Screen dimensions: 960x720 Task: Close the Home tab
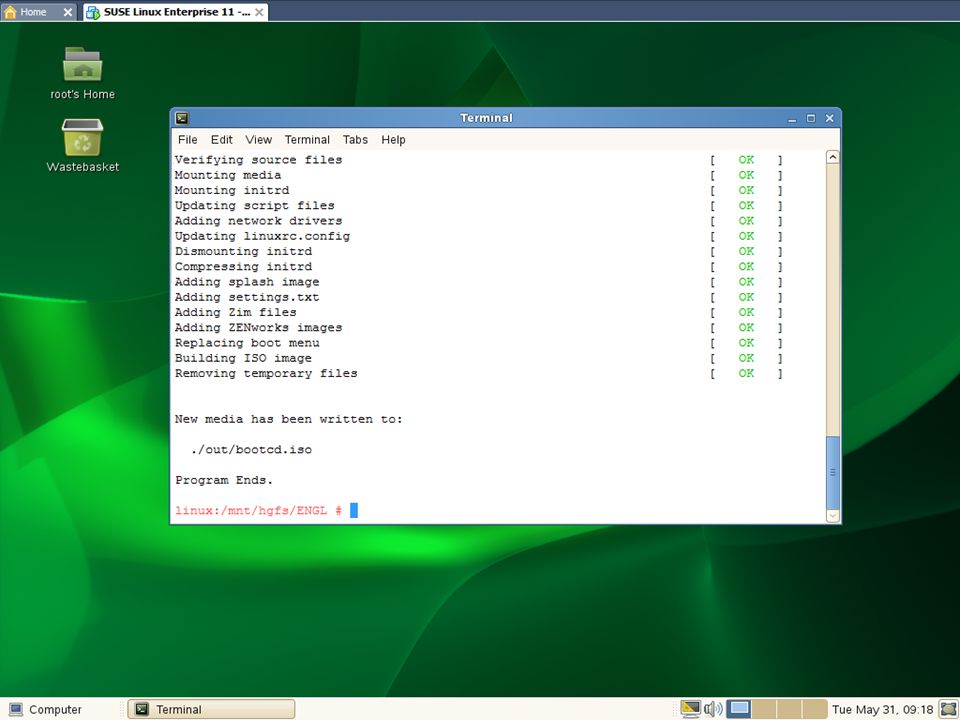68,12
